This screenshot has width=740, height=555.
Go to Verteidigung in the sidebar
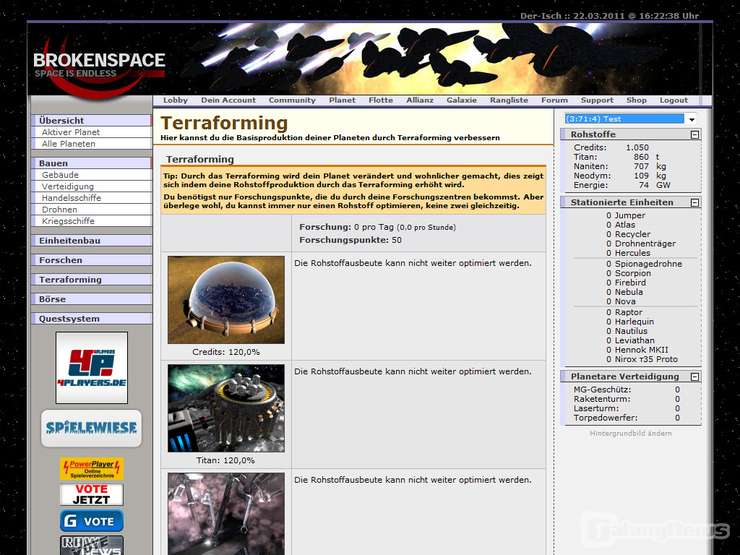(x=92, y=186)
